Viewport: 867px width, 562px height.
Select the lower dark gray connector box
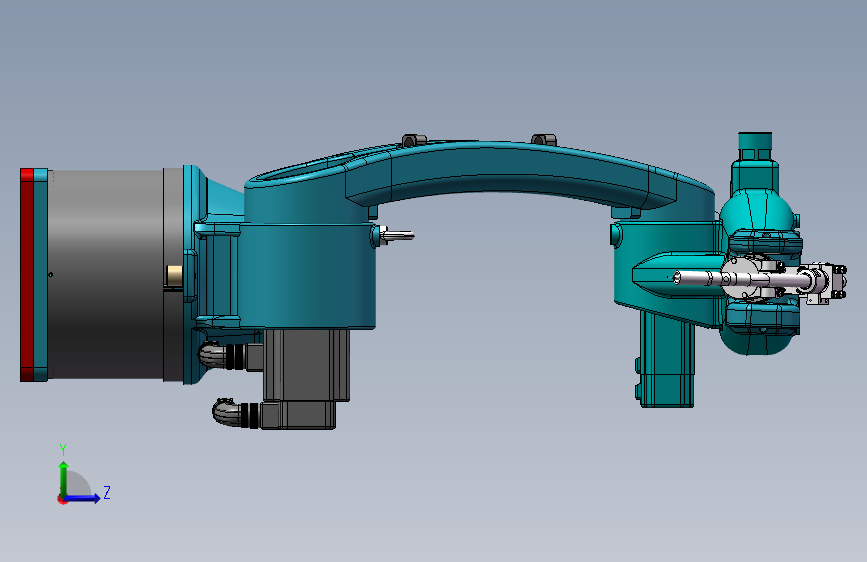pos(297,415)
